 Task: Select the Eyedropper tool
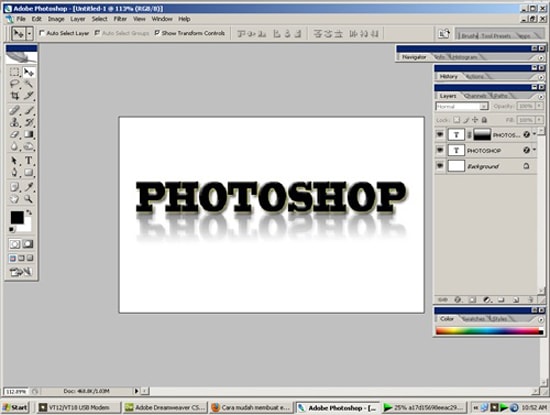tap(28, 187)
